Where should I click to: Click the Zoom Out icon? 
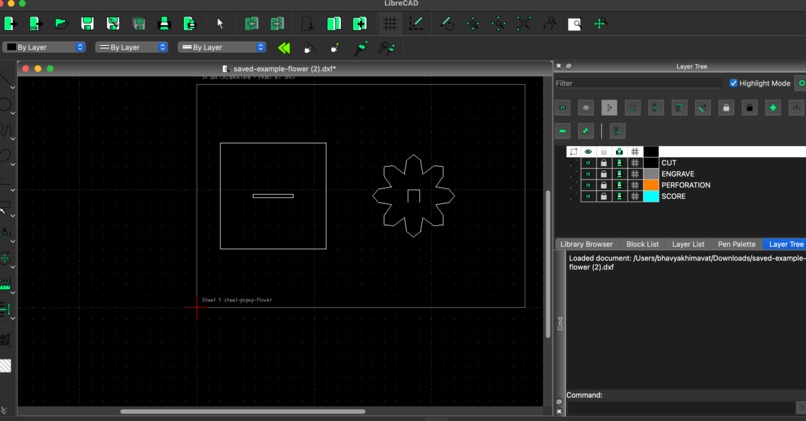click(x=498, y=24)
